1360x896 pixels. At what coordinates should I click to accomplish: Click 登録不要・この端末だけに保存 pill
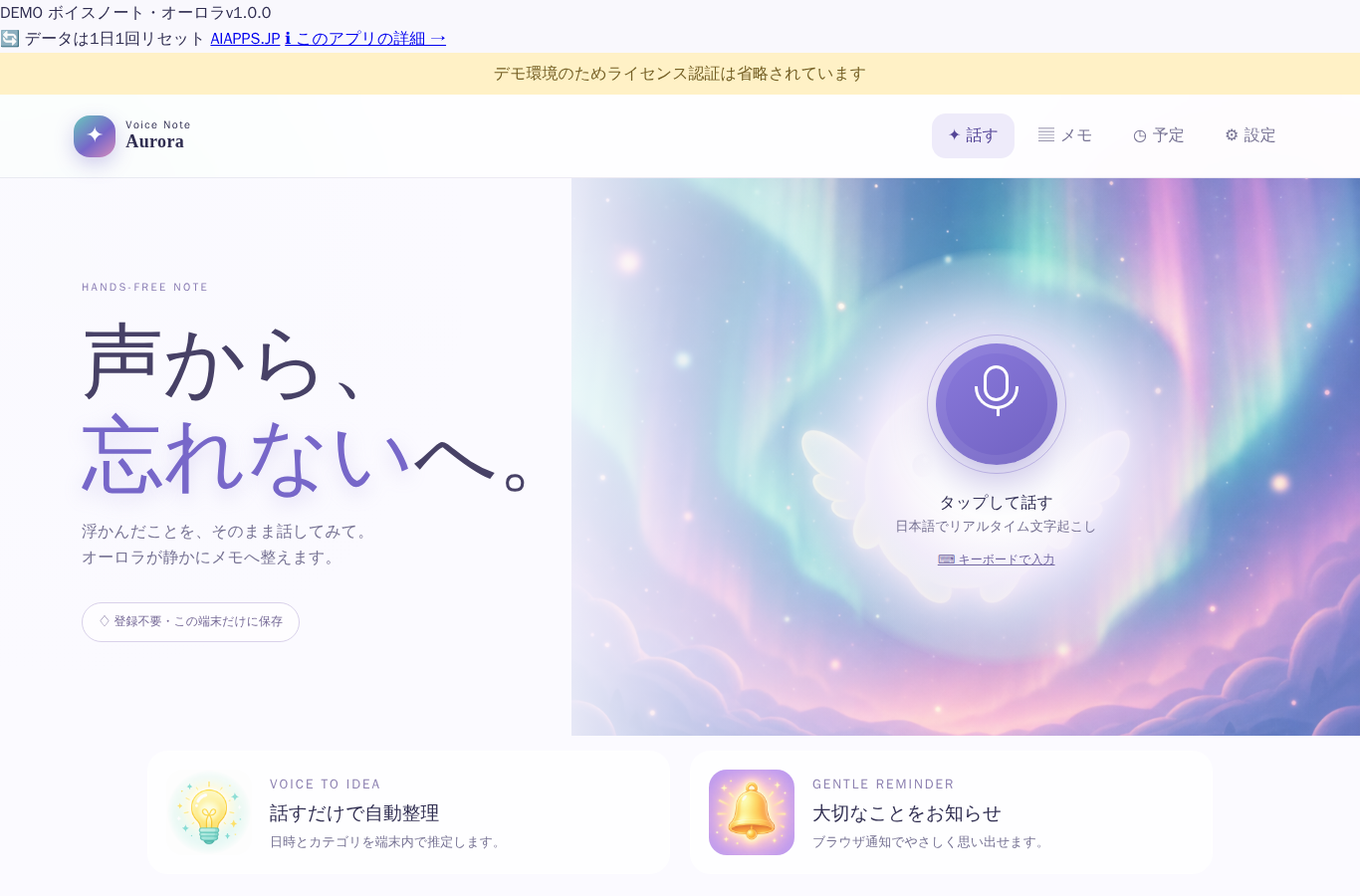190,622
